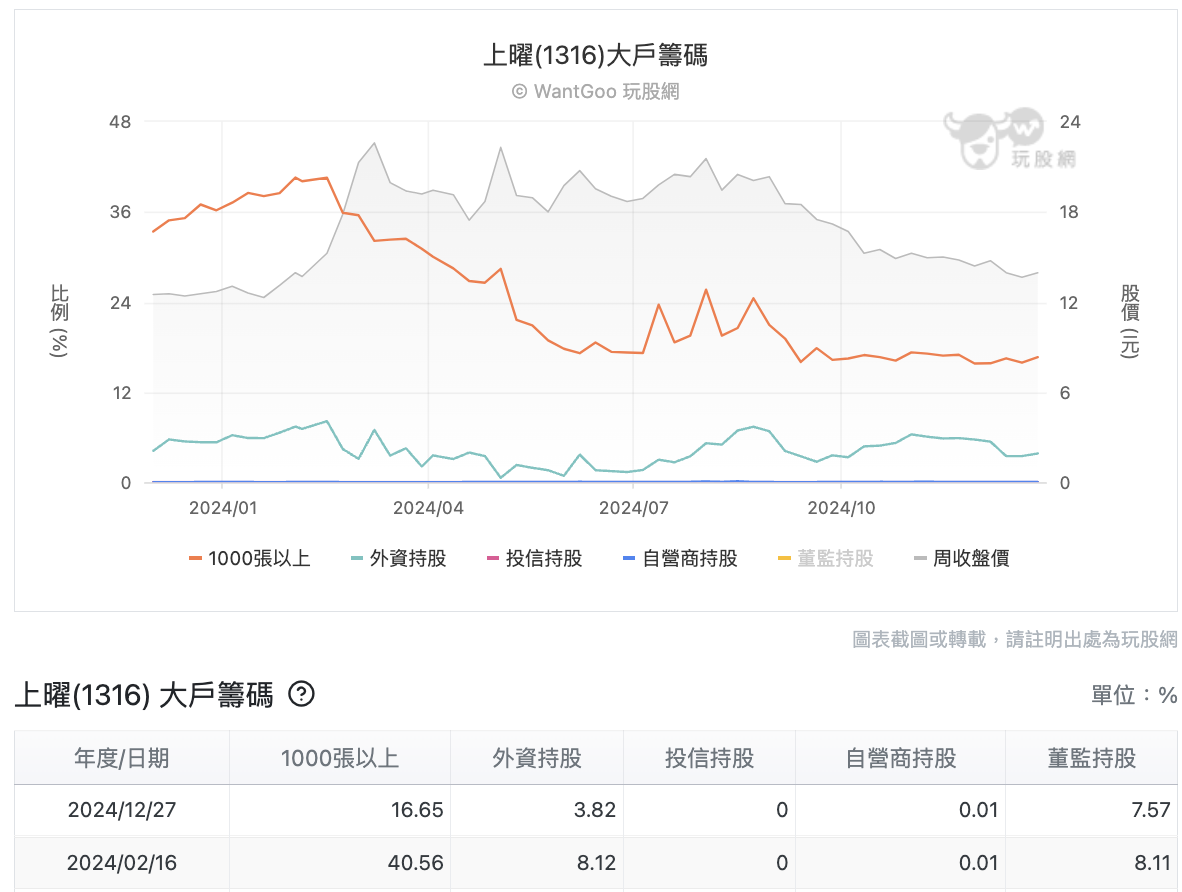Click the 2024/01 x-axis label
The width and height of the screenshot is (1182, 892).
(x=222, y=508)
